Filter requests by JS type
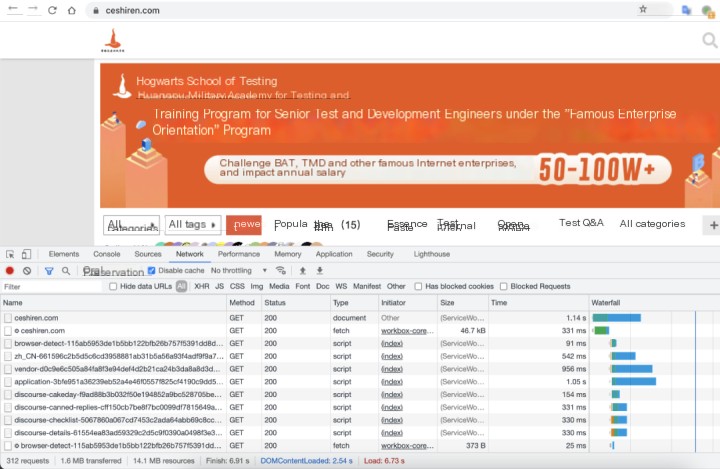The height and width of the screenshot is (469, 720). 219,286
